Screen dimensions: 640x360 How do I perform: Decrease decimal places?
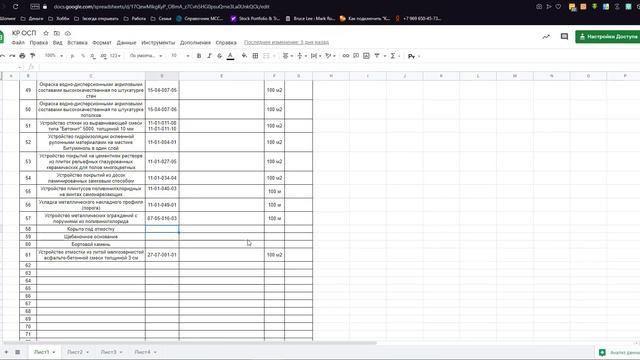tap(93, 56)
